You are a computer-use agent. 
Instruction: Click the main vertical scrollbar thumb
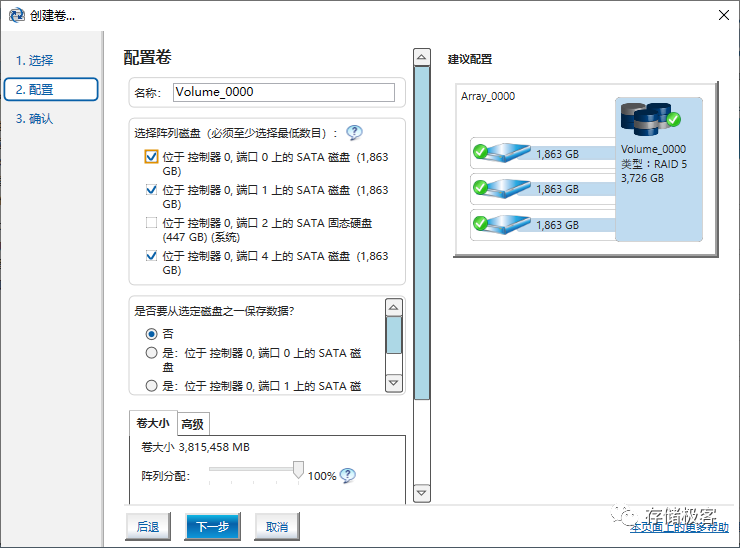click(x=421, y=233)
